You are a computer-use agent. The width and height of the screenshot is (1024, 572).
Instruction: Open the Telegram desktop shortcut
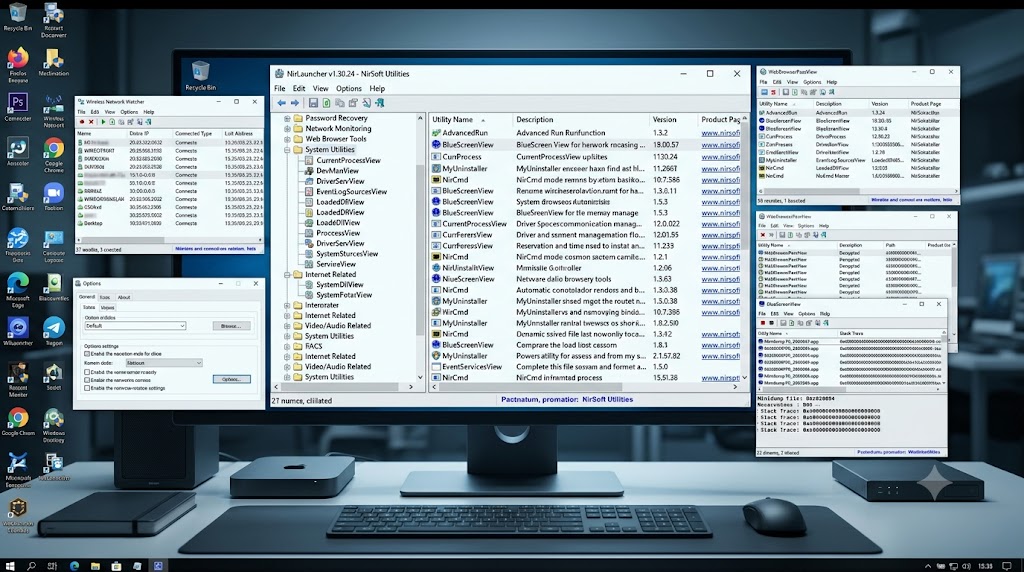(54, 328)
